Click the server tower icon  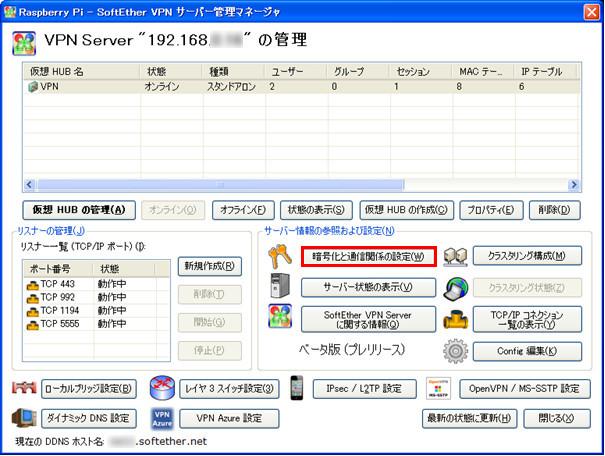pyautogui.click(x=280, y=285)
